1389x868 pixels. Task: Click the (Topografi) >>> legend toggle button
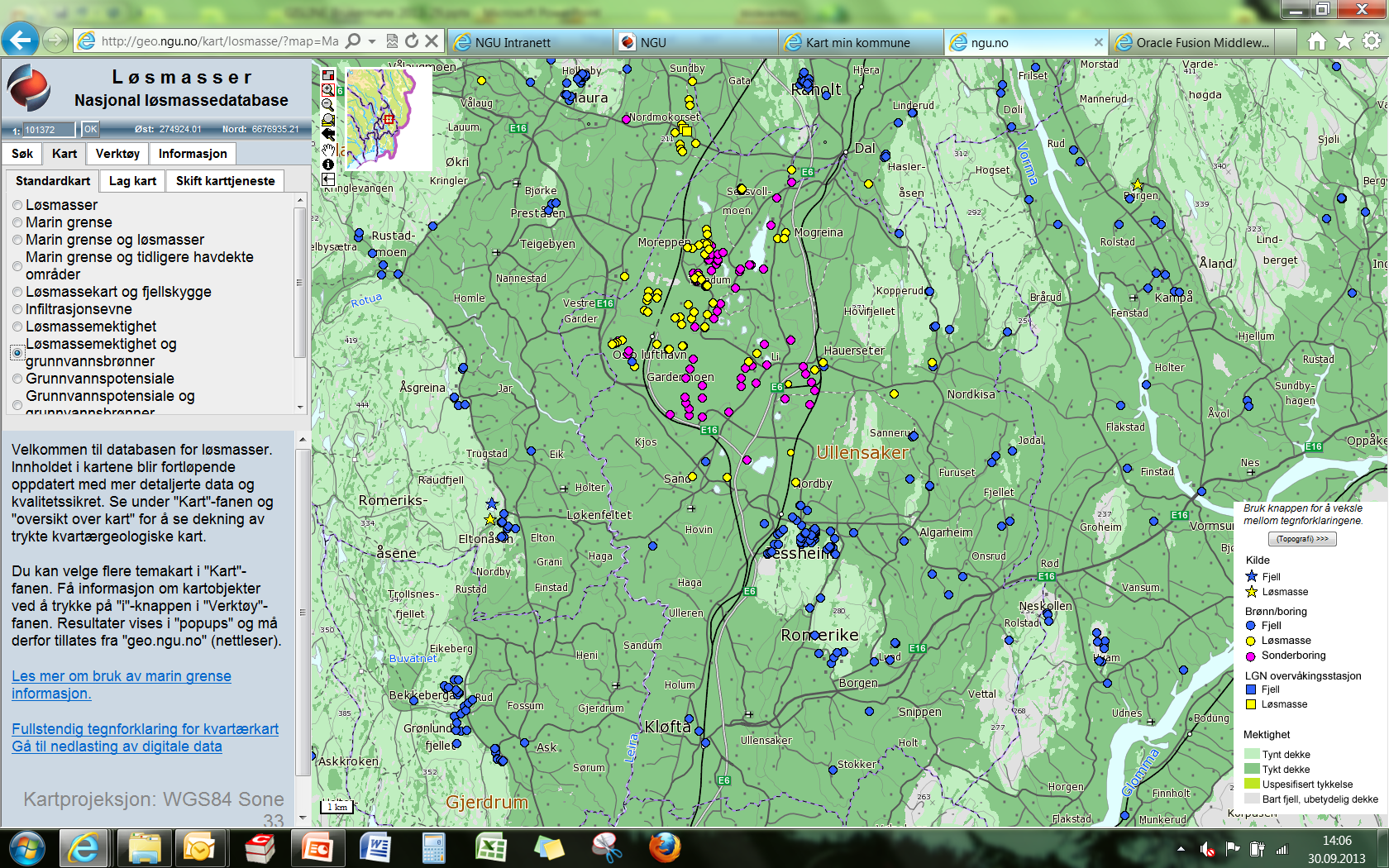1302,539
